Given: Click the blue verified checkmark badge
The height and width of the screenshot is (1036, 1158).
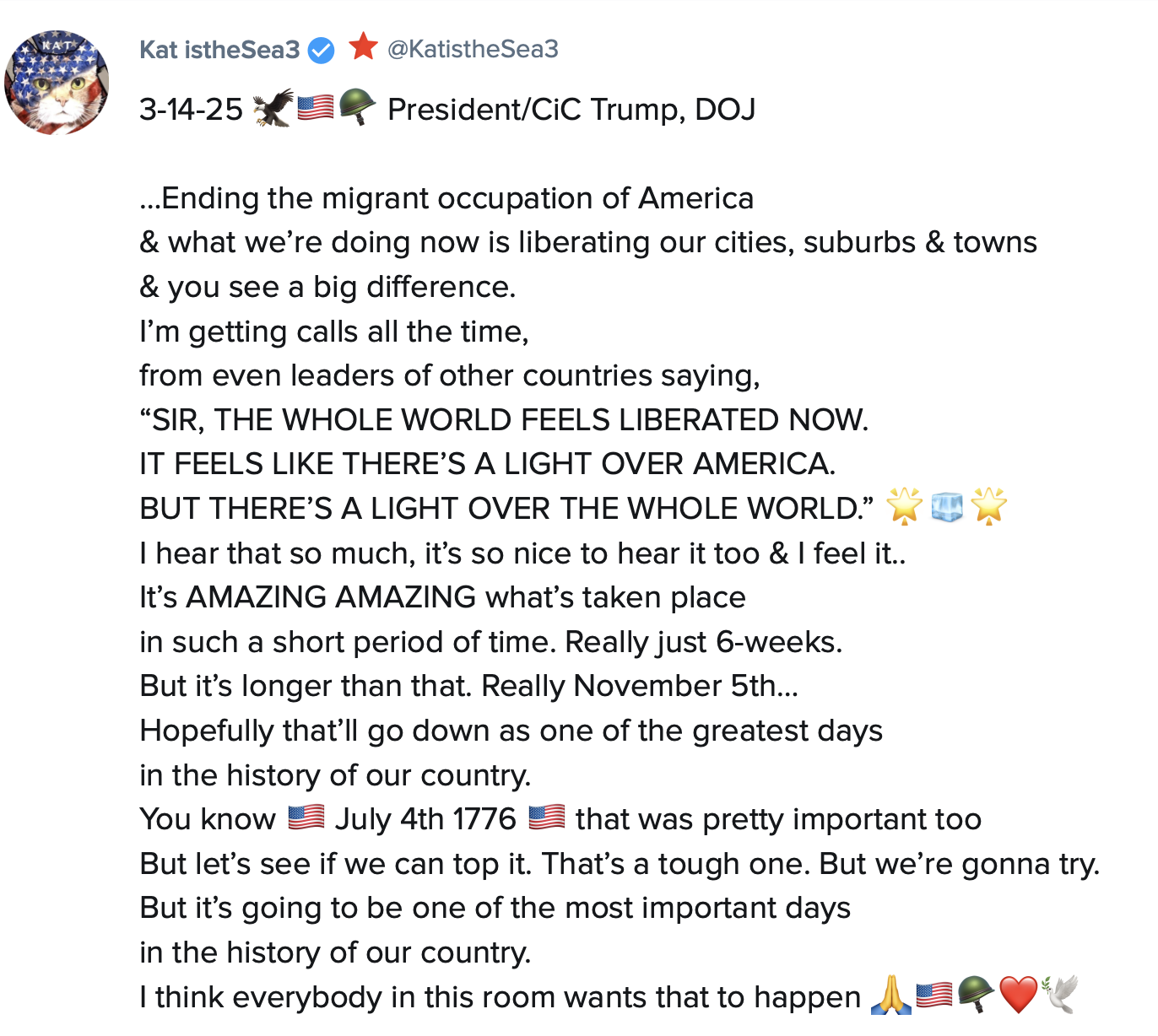Looking at the screenshot, I should pos(321,51).
